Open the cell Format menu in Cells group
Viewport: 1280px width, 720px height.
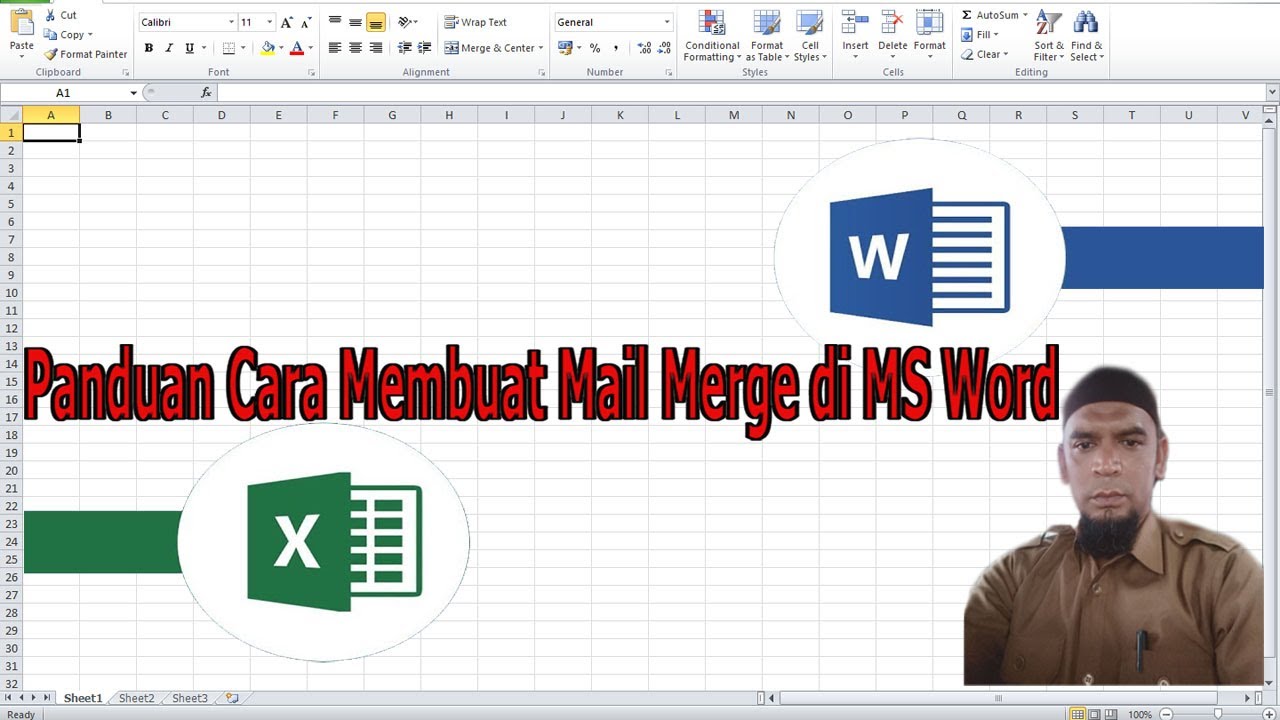(929, 35)
